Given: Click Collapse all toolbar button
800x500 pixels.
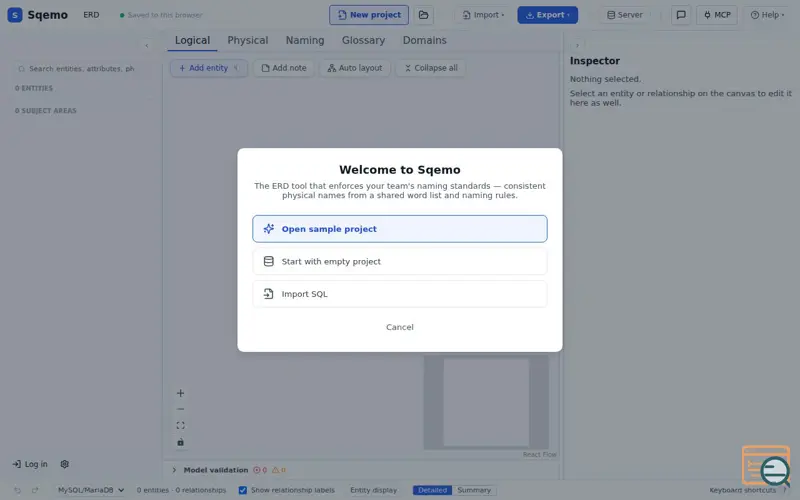Looking at the screenshot, I should [431, 68].
